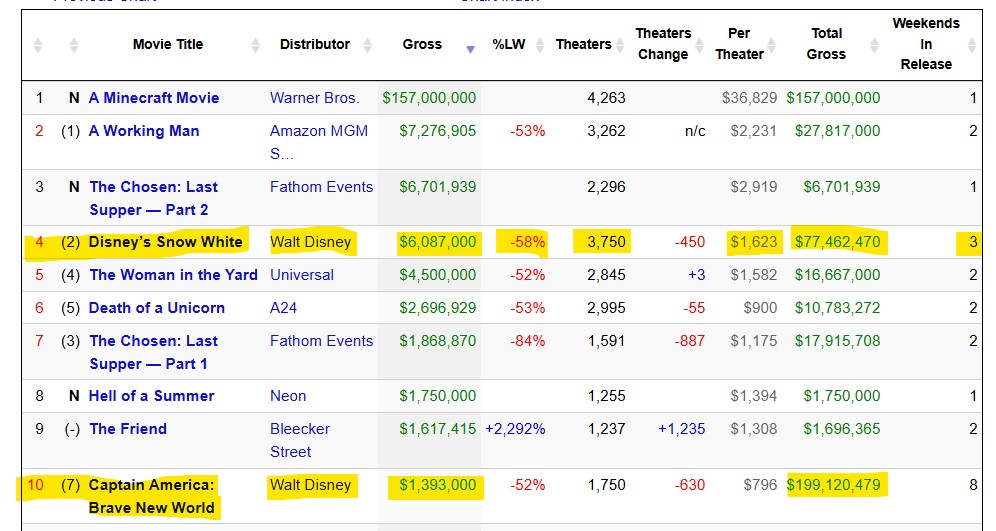Select the $6,087,000 Snow White gross
996x531 pixels.
tap(438, 242)
